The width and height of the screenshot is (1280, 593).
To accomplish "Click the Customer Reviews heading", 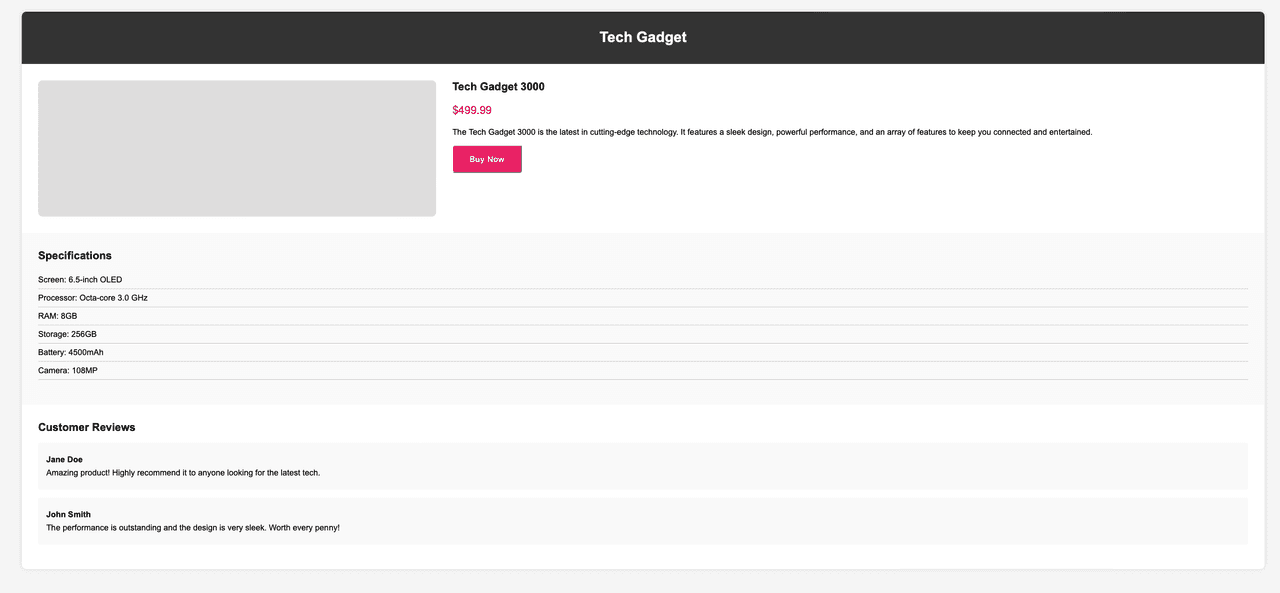I will 87,427.
